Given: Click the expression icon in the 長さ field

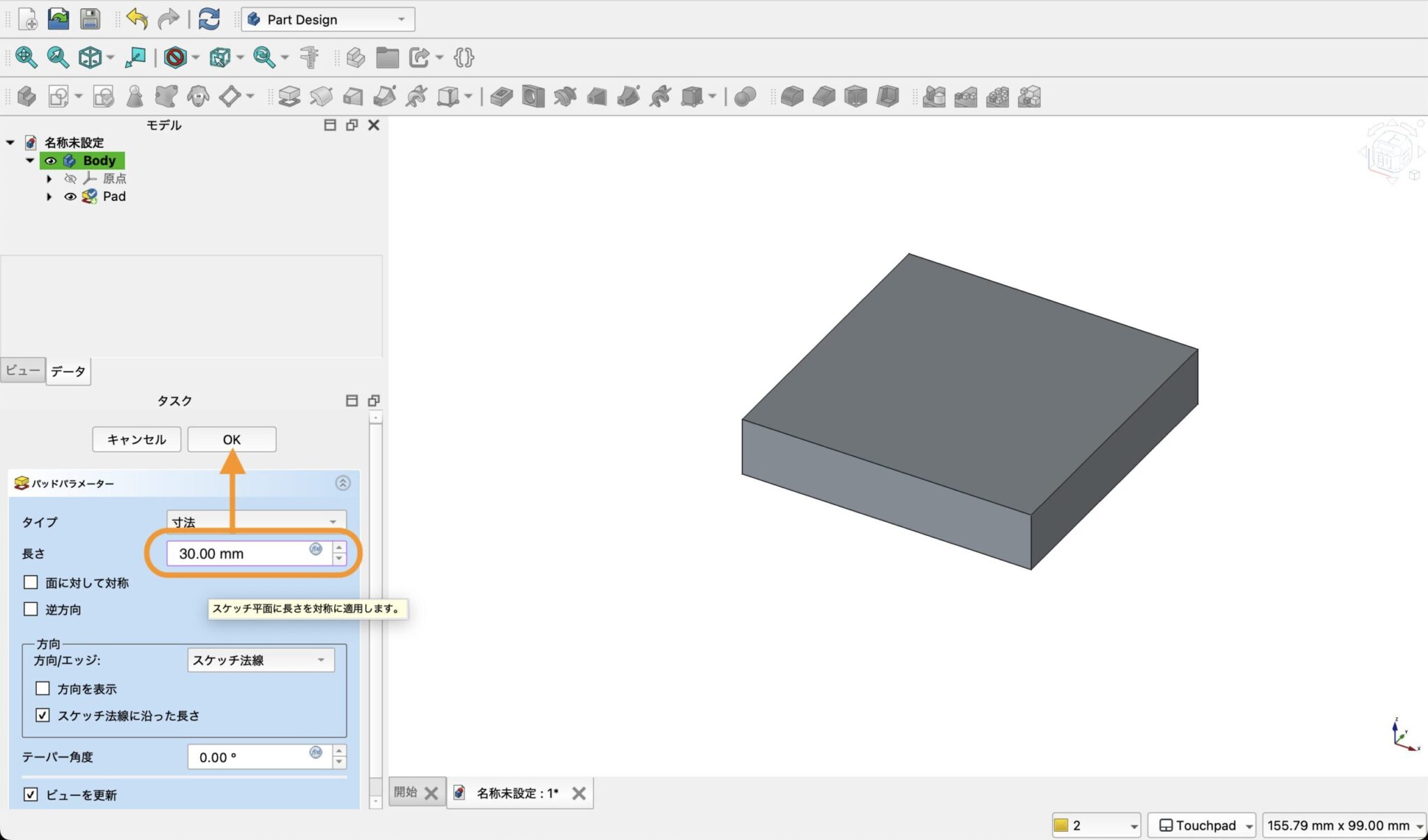Looking at the screenshot, I should click(316, 549).
